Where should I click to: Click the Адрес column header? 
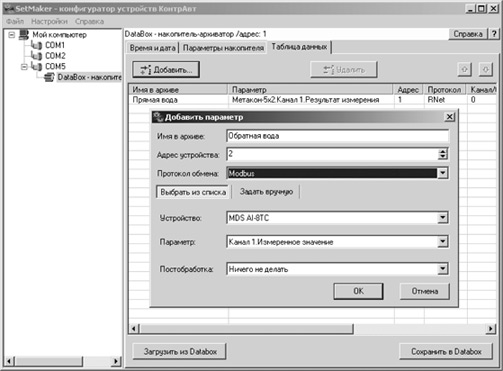[x=408, y=89]
